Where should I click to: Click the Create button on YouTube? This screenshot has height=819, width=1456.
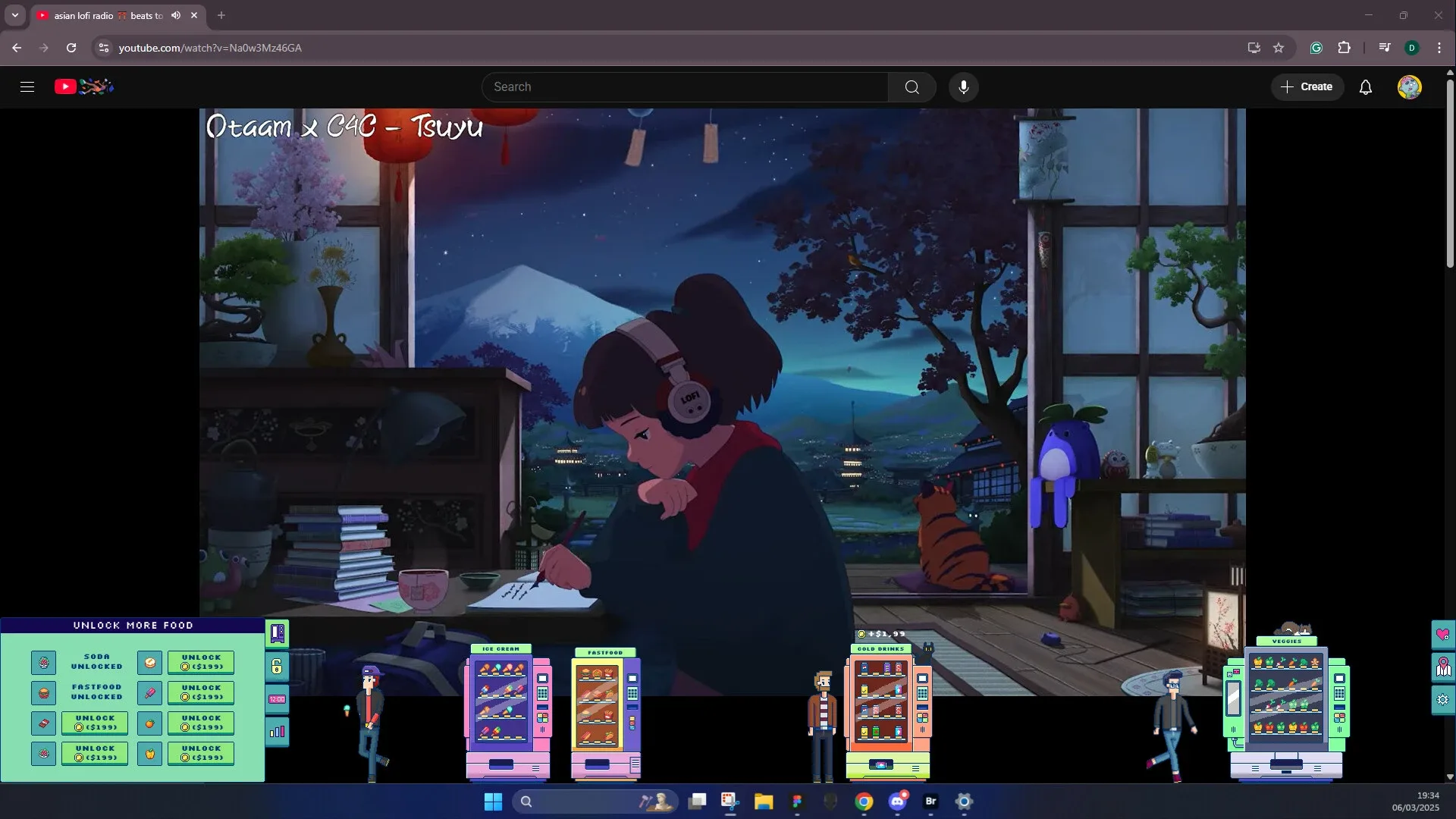click(1307, 86)
